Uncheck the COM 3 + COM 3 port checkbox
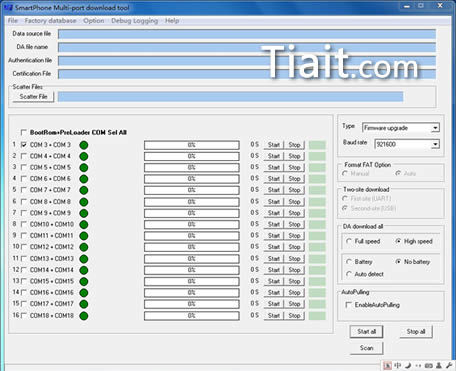 coord(23,145)
